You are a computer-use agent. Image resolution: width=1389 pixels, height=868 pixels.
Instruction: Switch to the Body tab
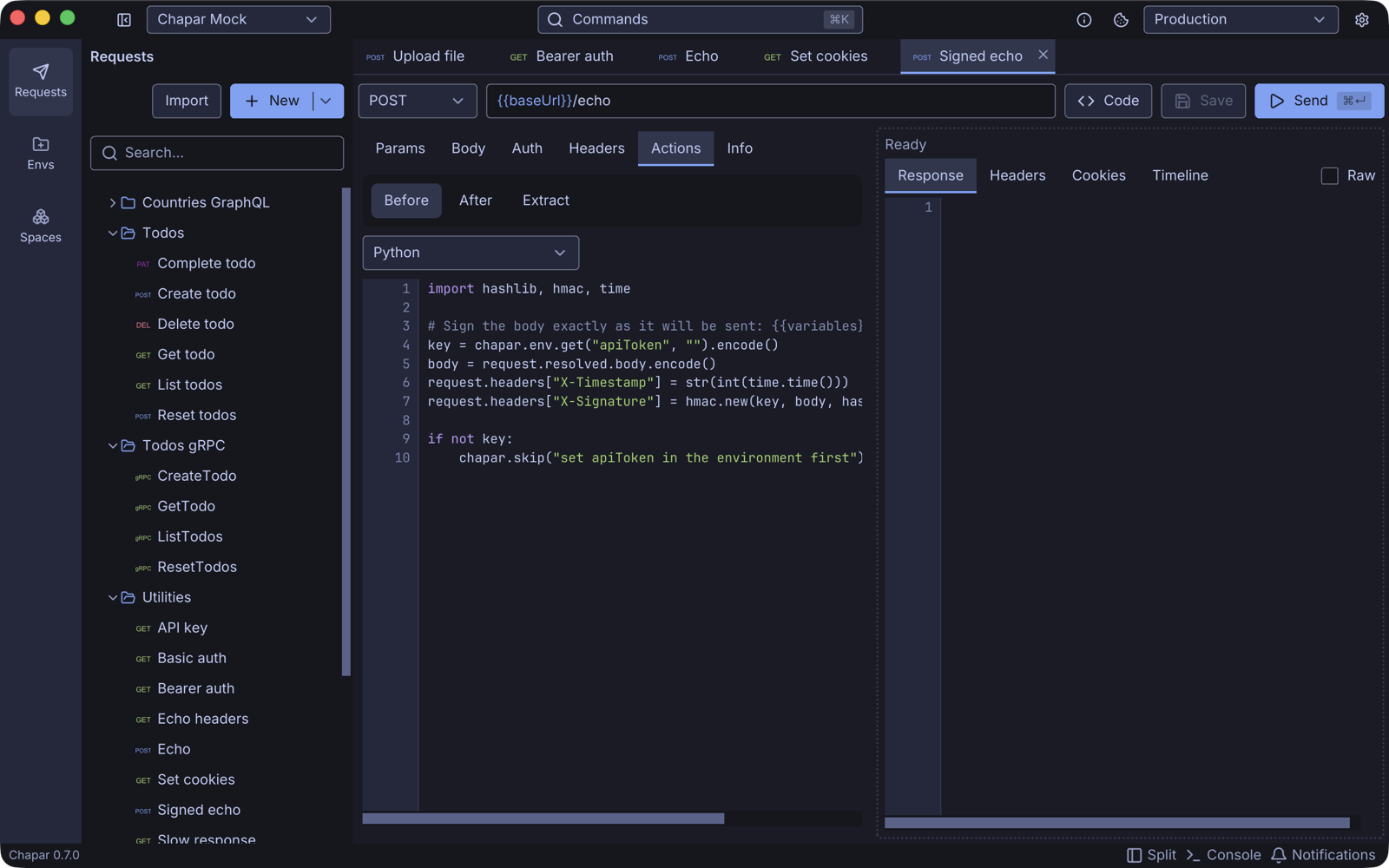(x=468, y=148)
